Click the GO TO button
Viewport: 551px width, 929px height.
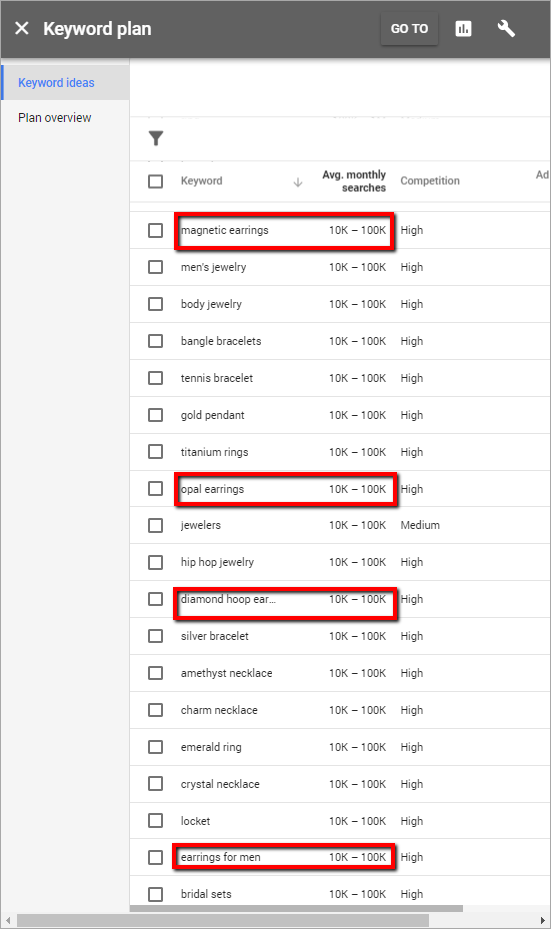[409, 28]
